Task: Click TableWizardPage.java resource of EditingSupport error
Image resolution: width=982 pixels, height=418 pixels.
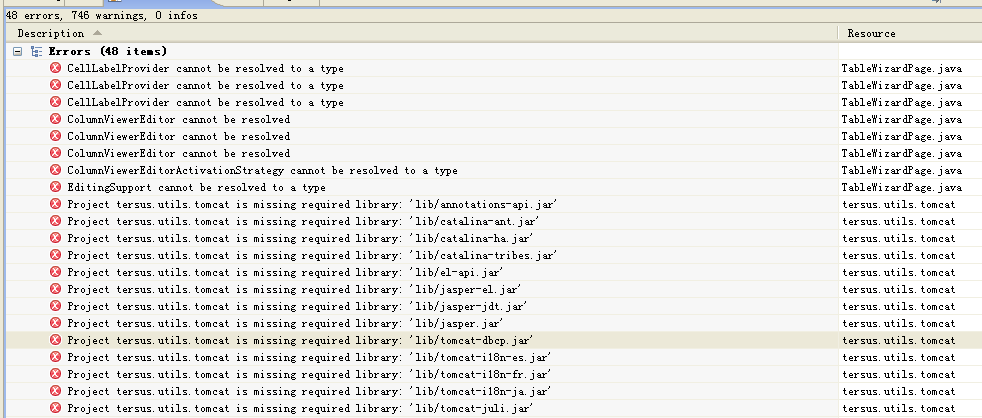Action: point(901,187)
